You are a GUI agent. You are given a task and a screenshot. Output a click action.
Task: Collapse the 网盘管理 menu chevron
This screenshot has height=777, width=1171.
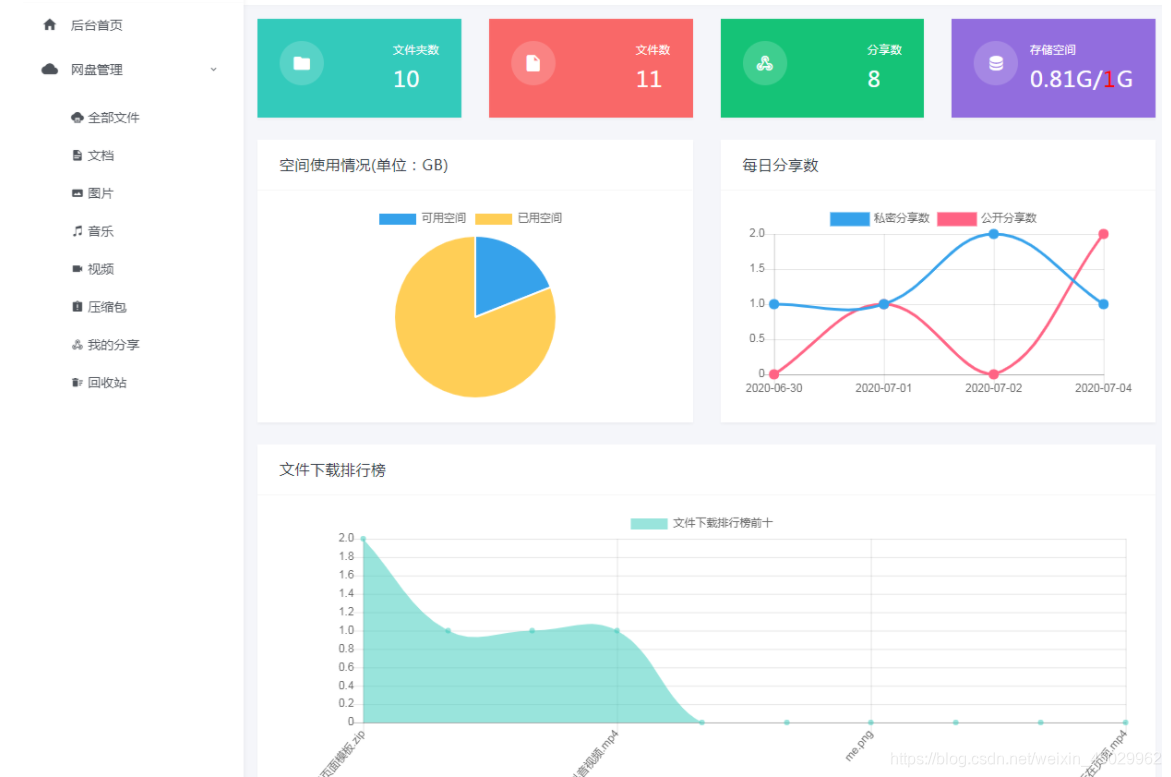tap(214, 69)
